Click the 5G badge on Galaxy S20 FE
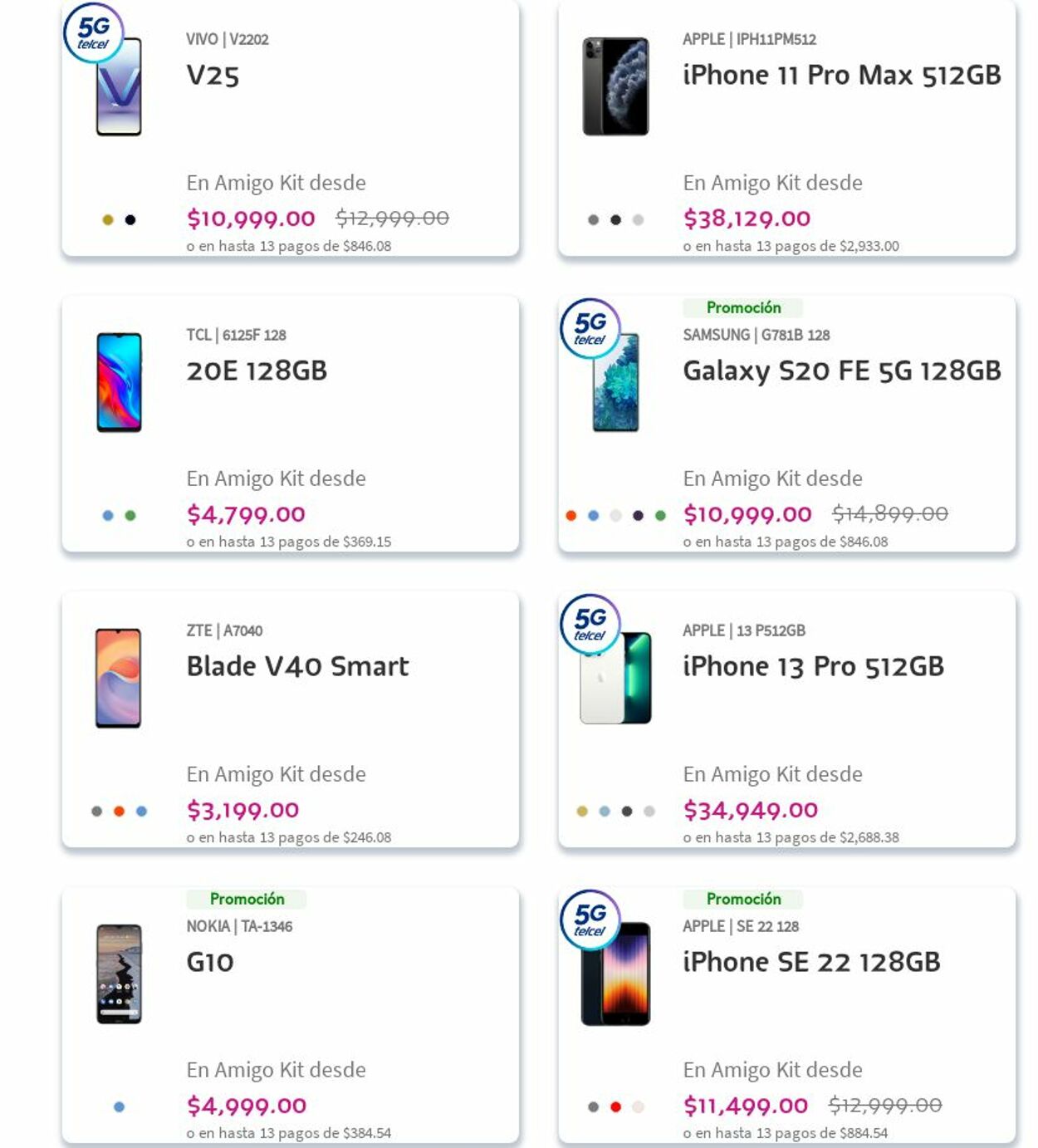1038x1148 pixels. click(x=590, y=328)
